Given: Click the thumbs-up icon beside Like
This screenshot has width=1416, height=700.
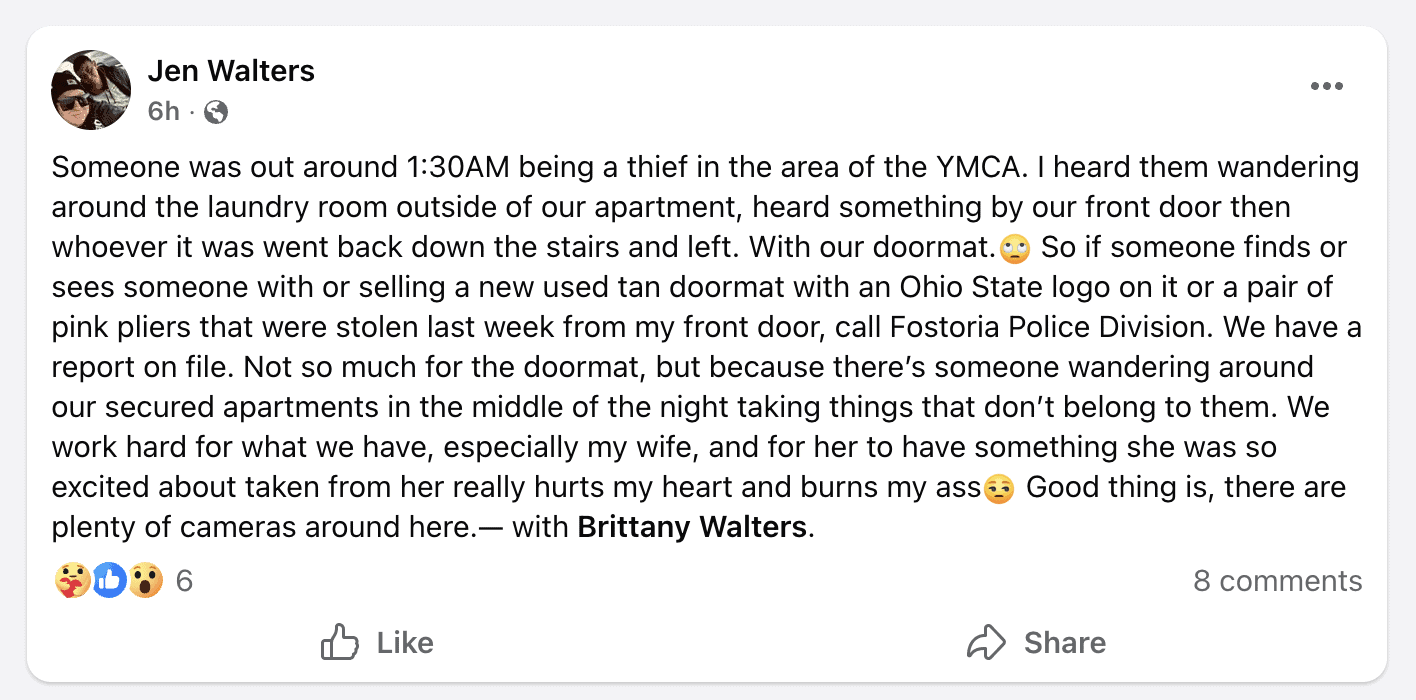Looking at the screenshot, I should tap(340, 642).
